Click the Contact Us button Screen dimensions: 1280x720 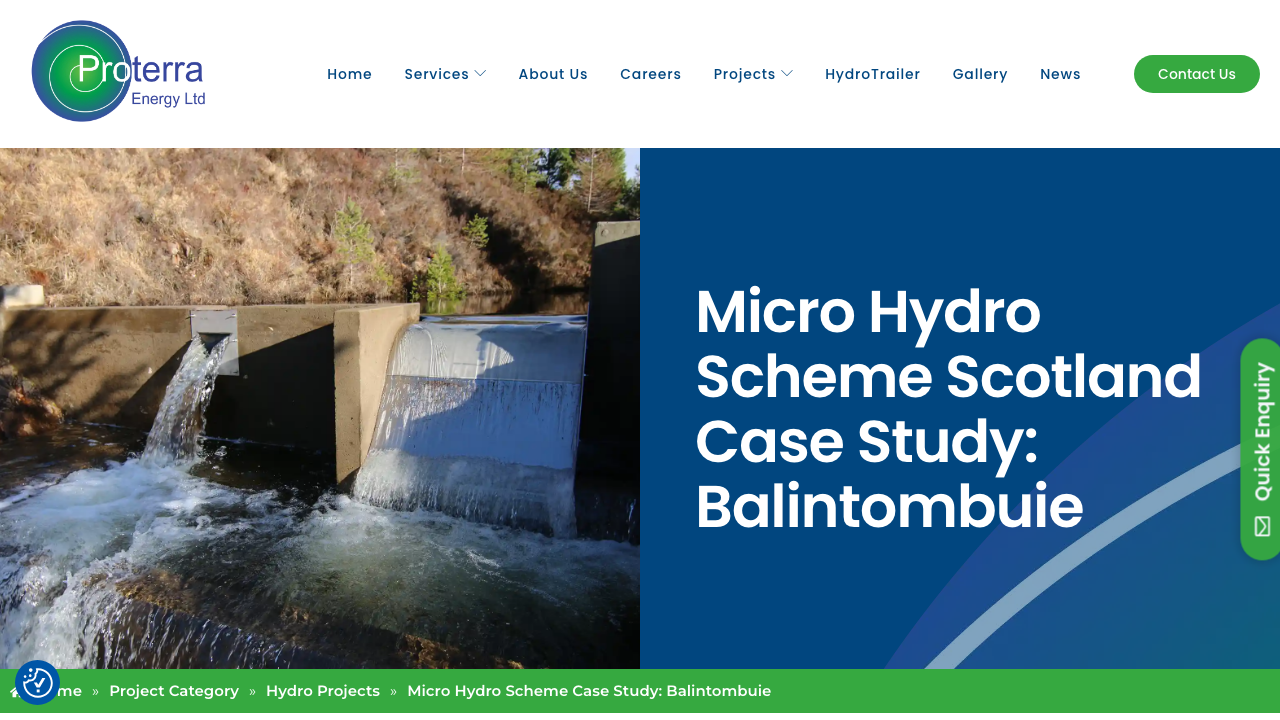(x=1196, y=73)
